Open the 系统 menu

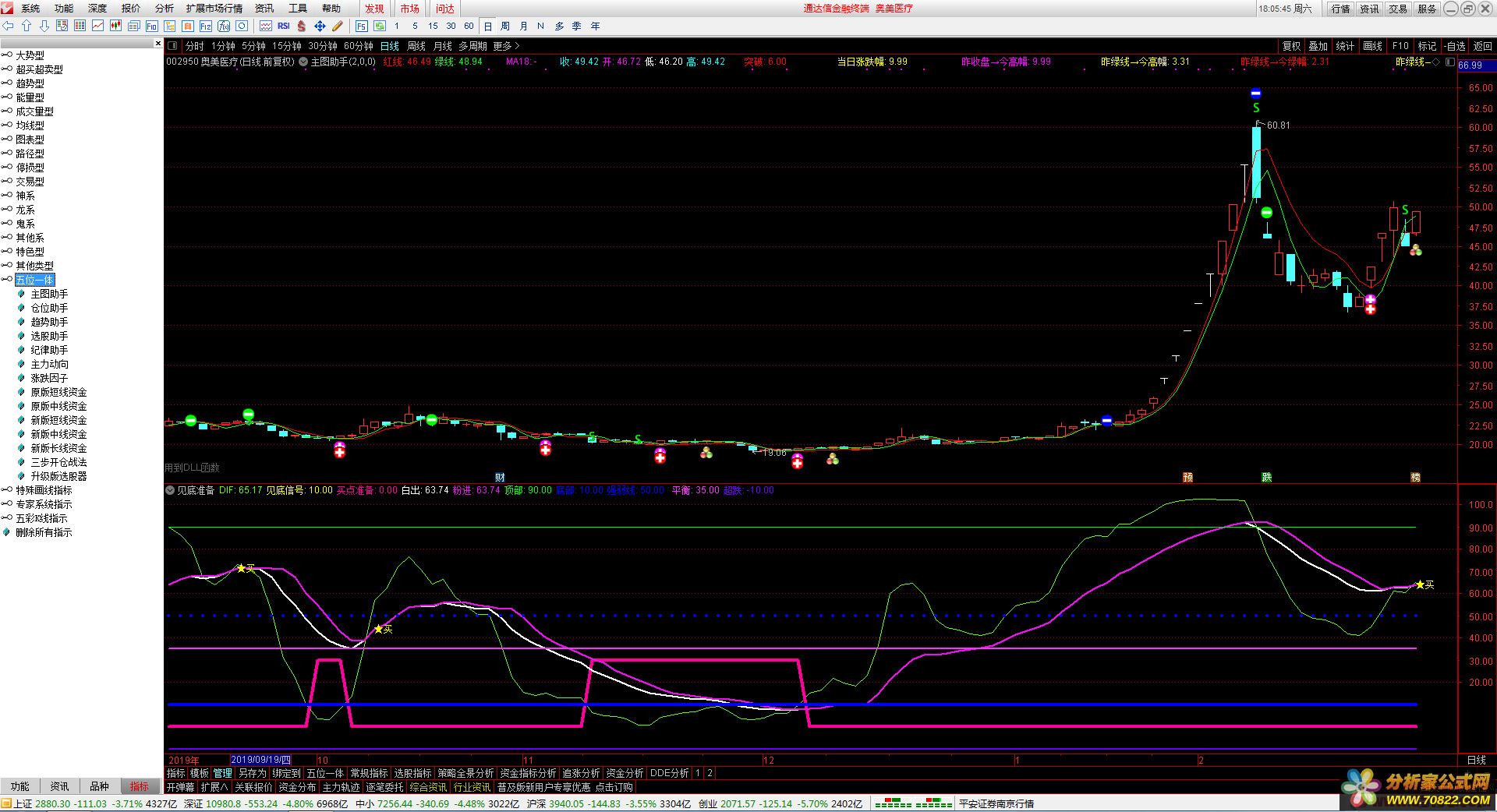30,9
